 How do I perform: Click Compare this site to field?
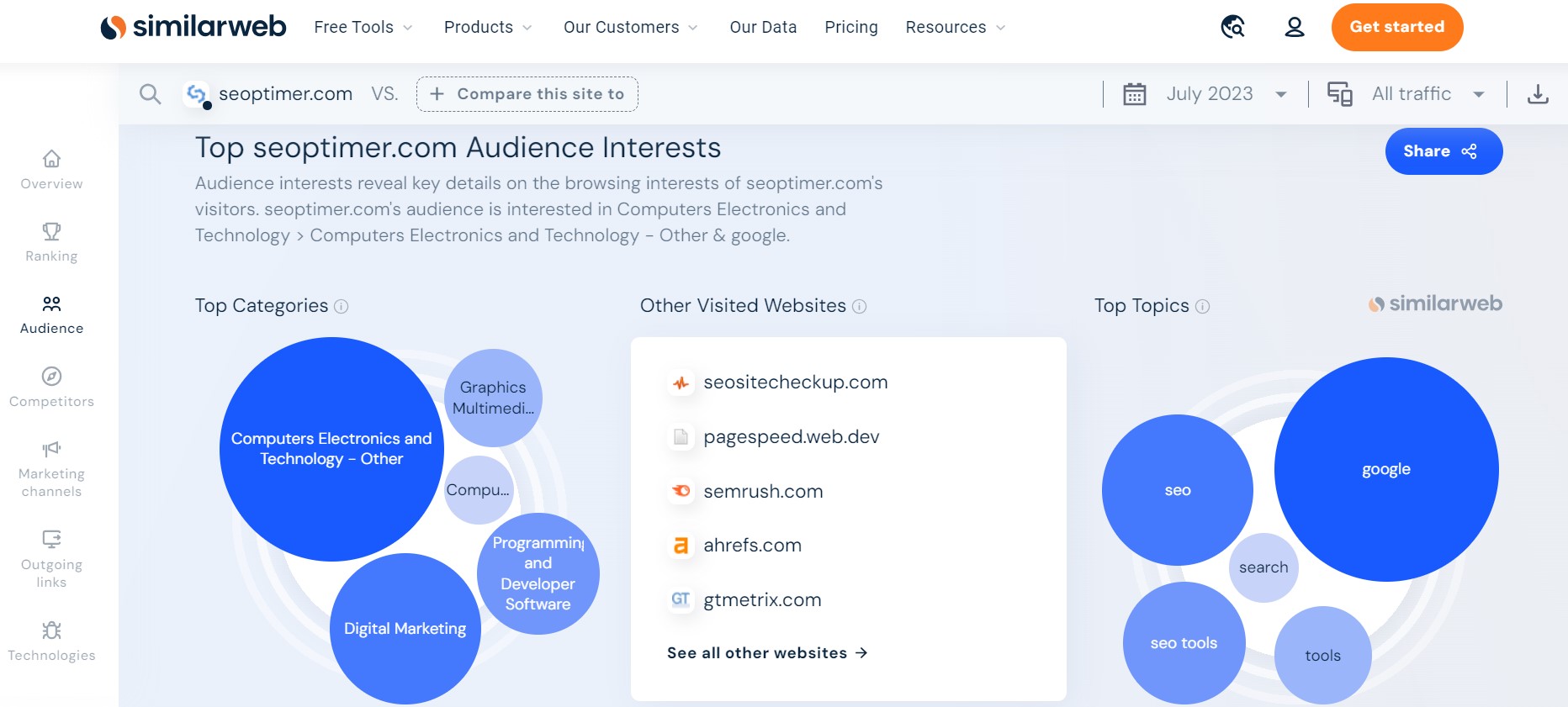pyautogui.click(x=527, y=94)
